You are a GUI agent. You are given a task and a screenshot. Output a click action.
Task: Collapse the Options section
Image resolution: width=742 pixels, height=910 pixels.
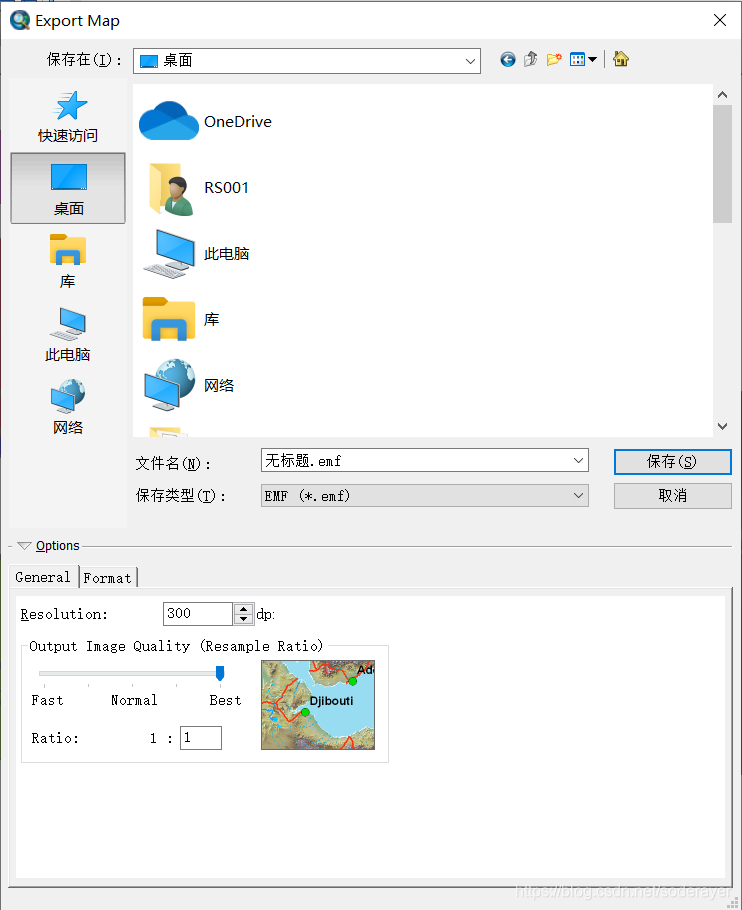pos(24,546)
